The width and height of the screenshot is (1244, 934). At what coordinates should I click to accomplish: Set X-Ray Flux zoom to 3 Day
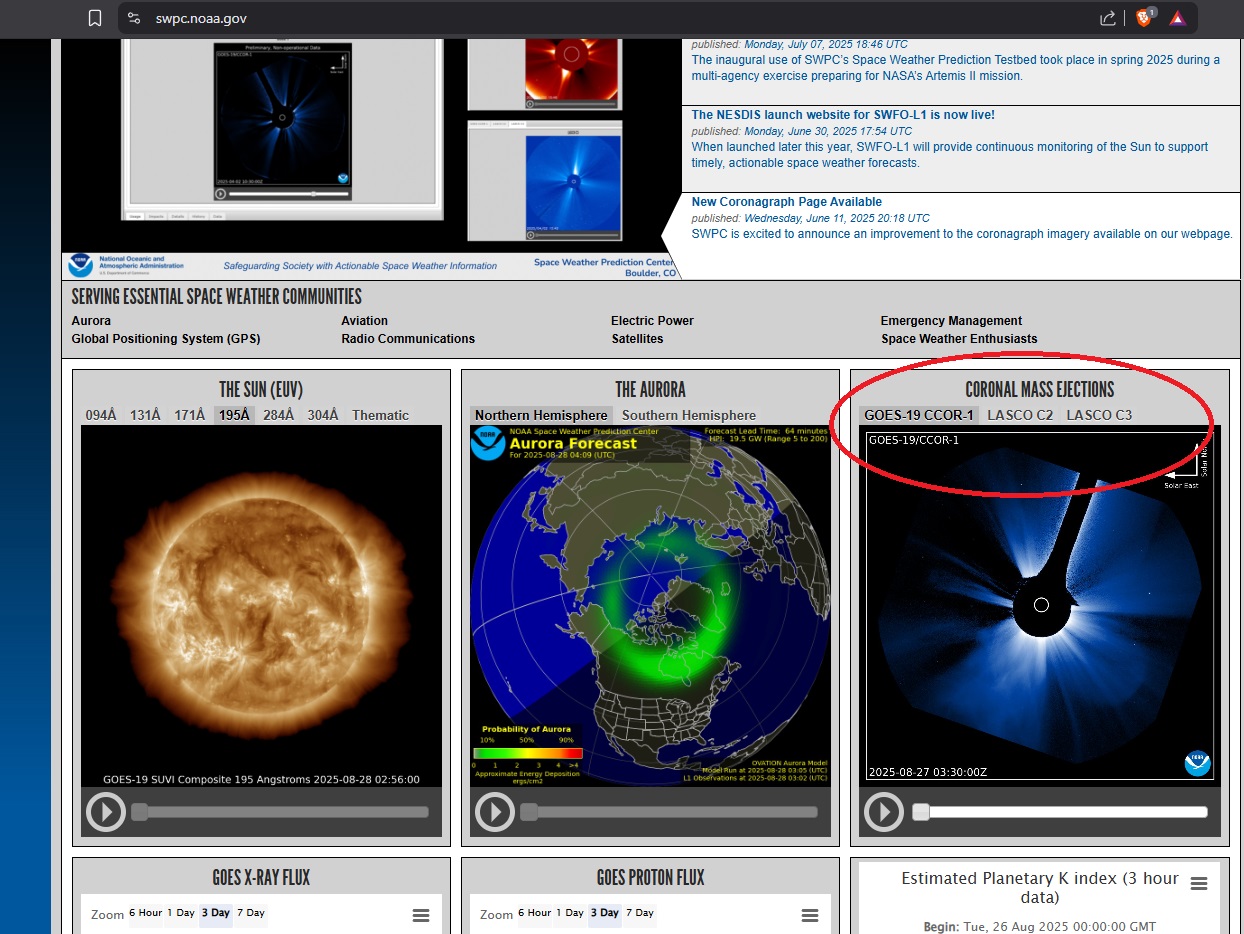pos(214,913)
